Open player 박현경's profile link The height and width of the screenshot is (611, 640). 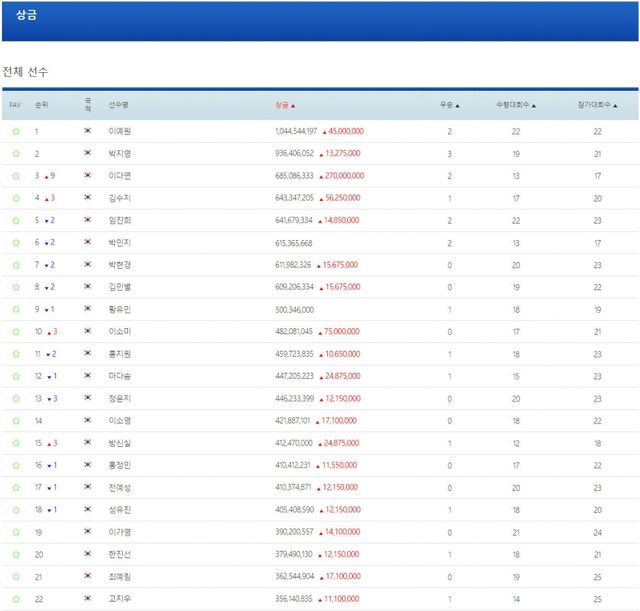[x=120, y=265]
